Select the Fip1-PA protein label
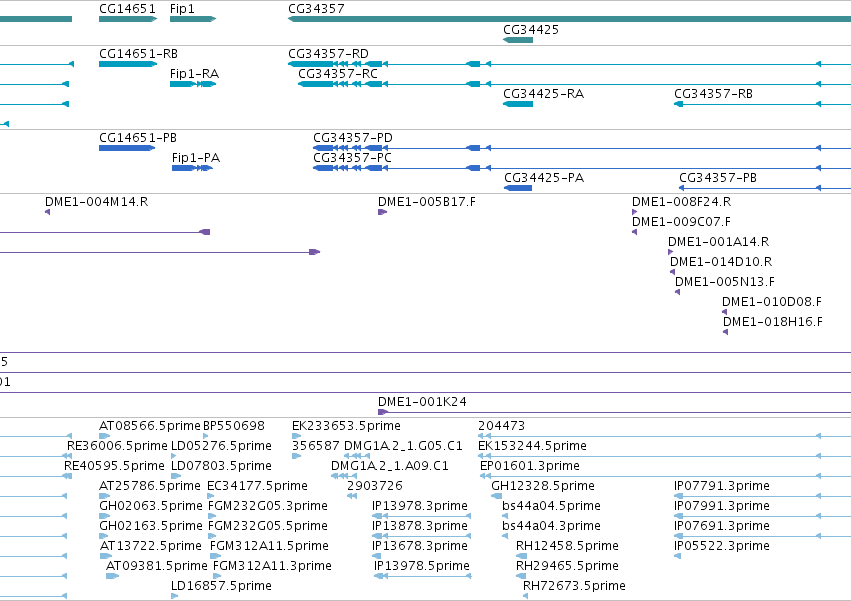The height and width of the screenshot is (601, 851). 196,158
